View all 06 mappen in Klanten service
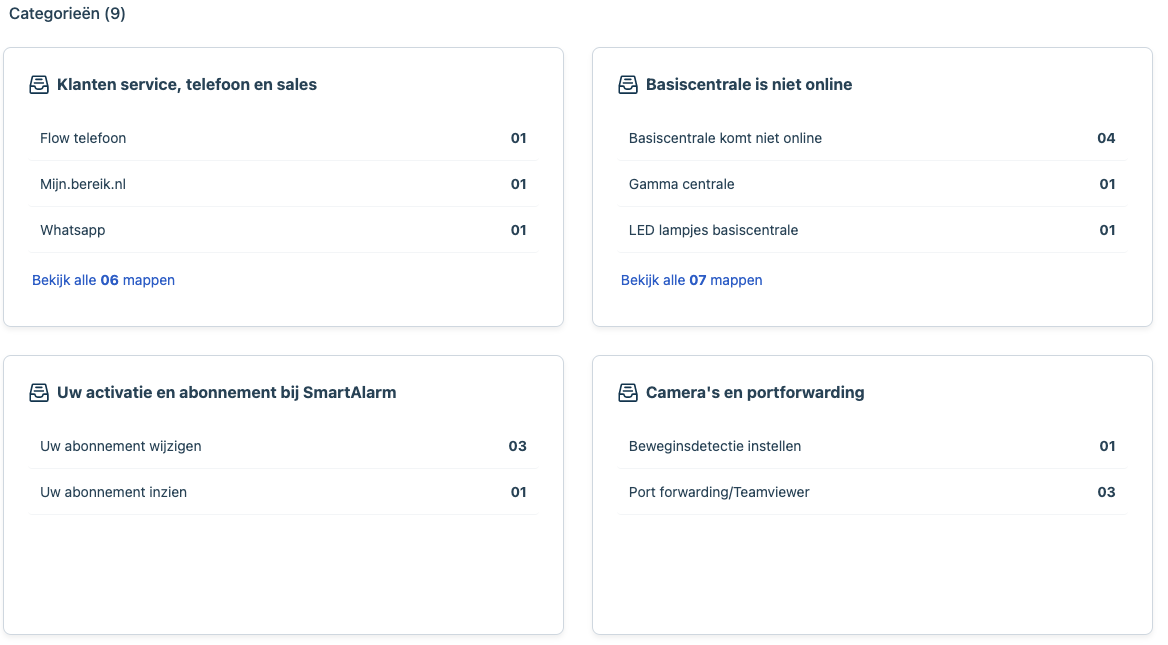Image resolution: width=1168 pixels, height=645 pixels. [x=103, y=280]
